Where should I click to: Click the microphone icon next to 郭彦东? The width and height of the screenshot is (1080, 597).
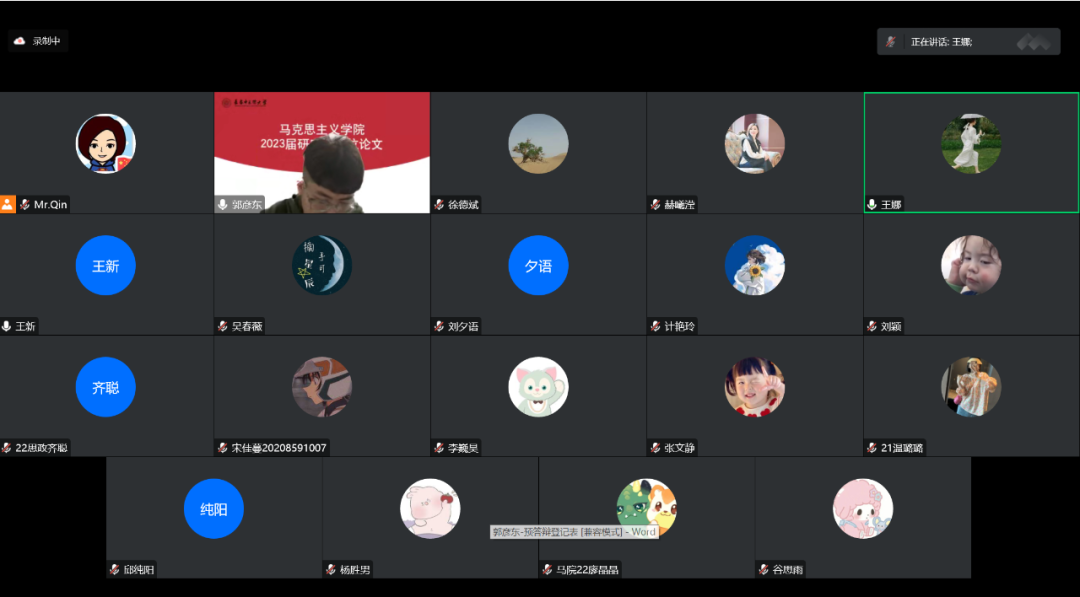point(222,205)
